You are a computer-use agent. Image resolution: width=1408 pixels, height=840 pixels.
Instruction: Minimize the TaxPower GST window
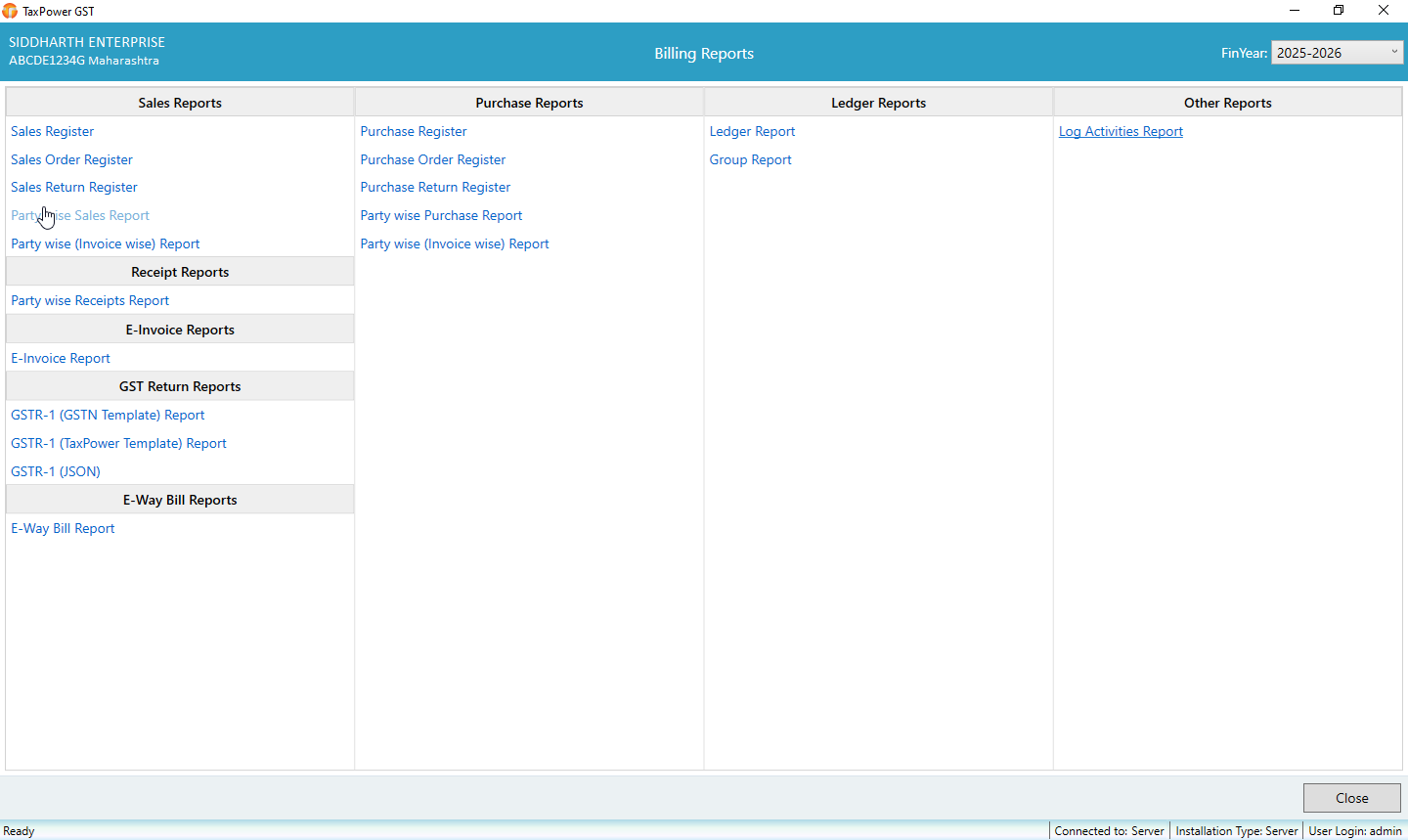(x=1295, y=11)
